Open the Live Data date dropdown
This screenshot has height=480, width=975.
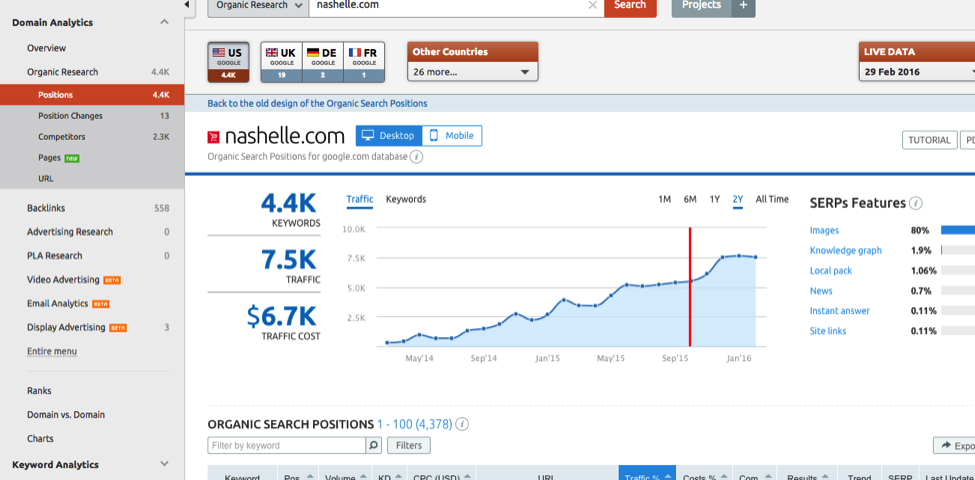click(917, 72)
